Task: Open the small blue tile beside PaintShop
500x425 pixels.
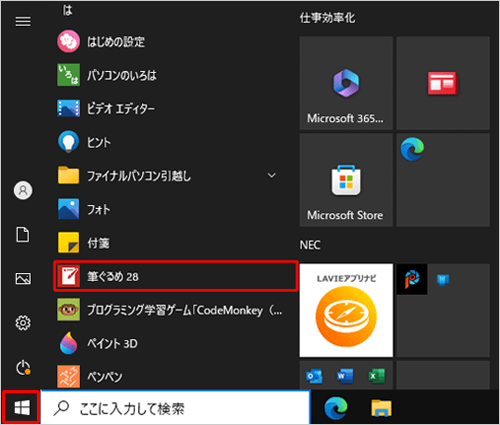Action: 443,280
